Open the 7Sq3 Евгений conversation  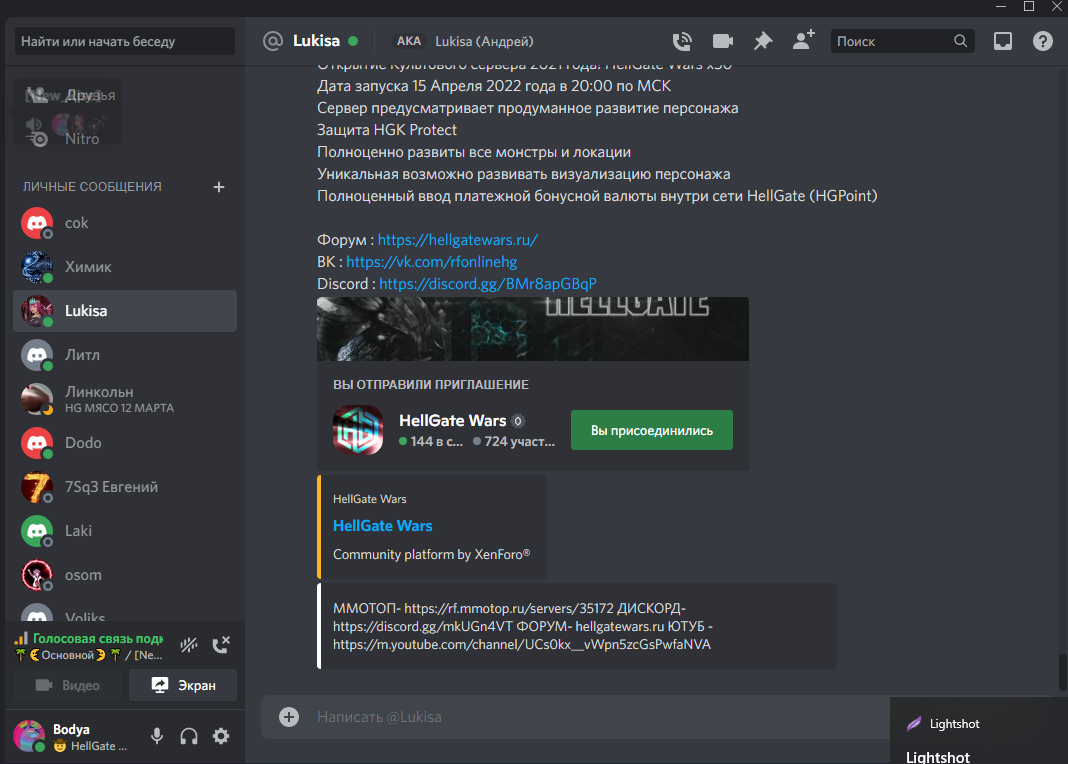tap(125, 487)
